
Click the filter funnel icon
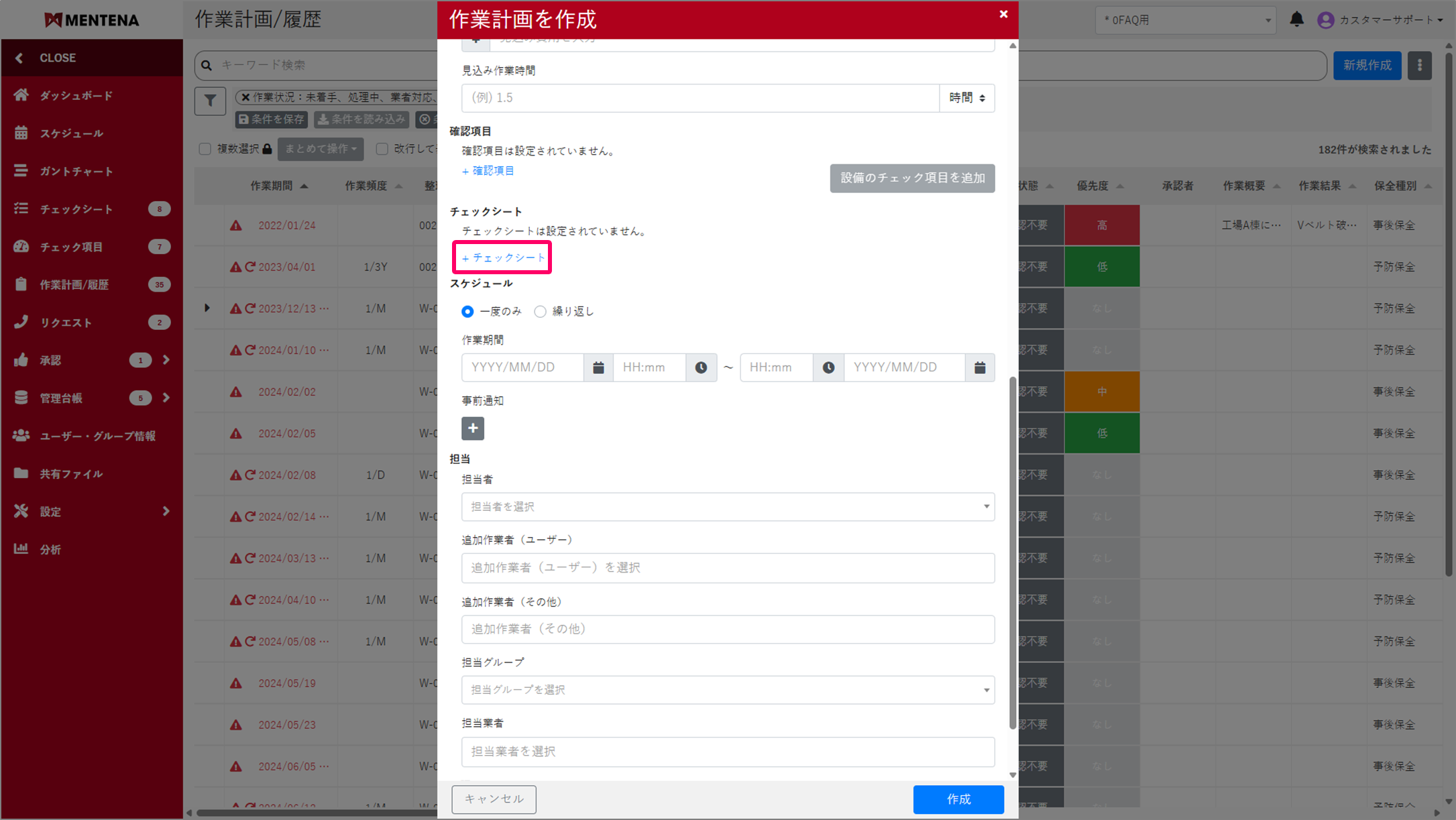[210, 101]
